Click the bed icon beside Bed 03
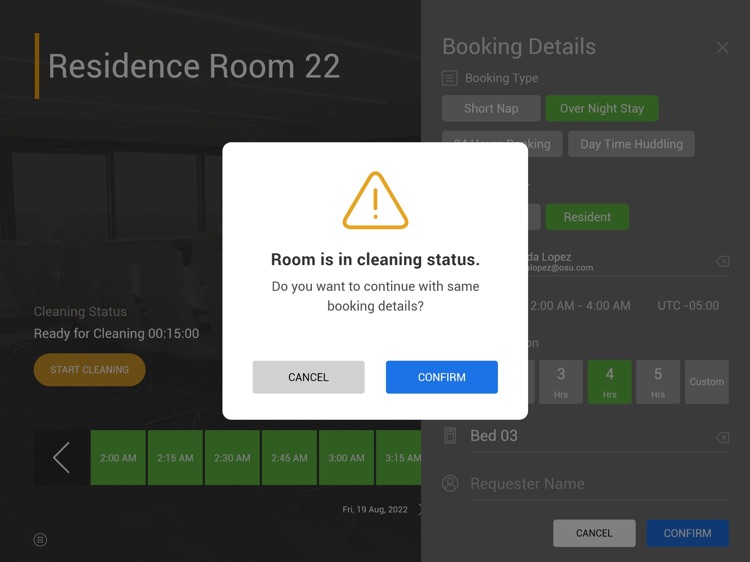Viewport: 750px width, 562px height. [450, 436]
